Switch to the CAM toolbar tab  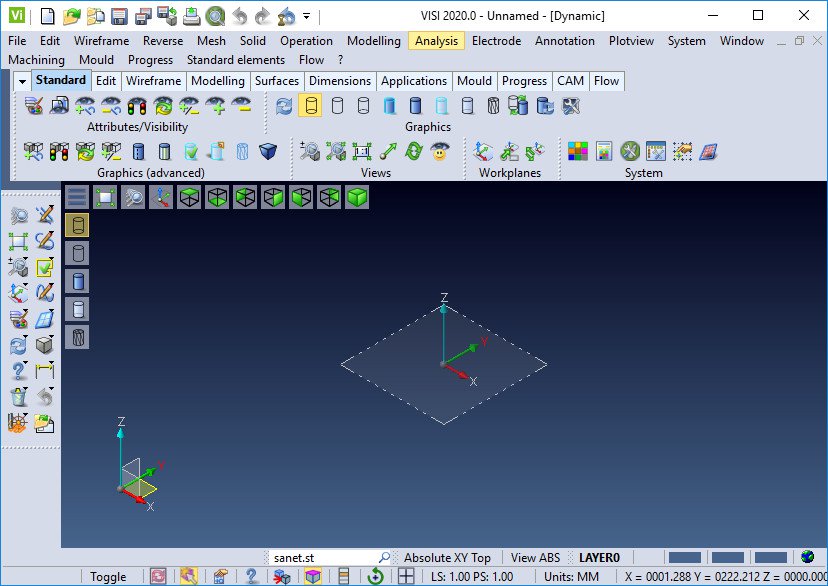570,81
